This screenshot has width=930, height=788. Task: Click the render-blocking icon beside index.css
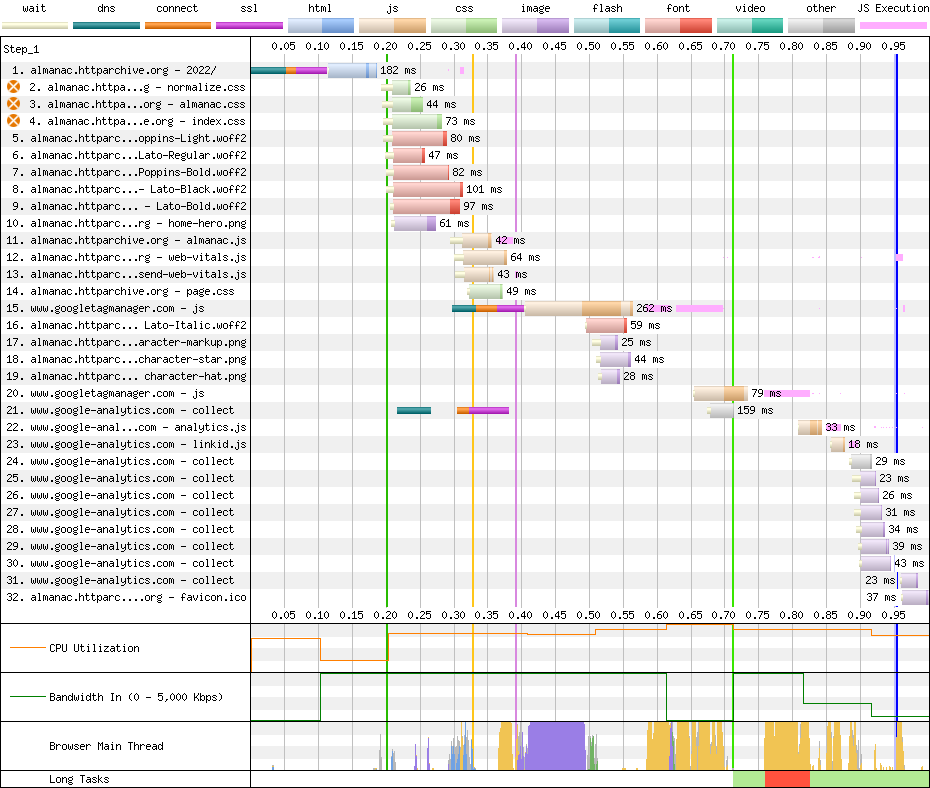[x=14, y=121]
